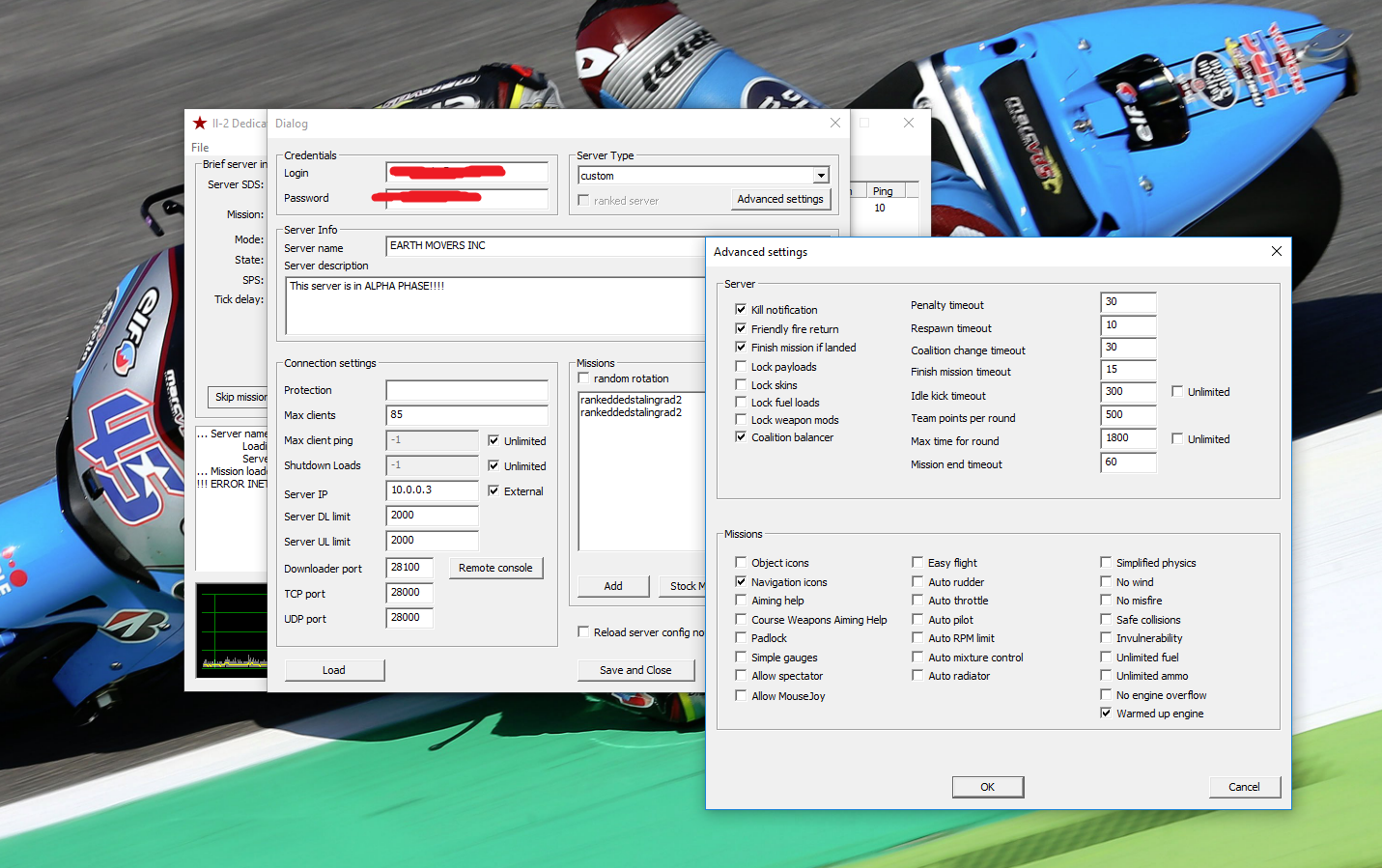Enable Auto radiator checkbox
Screen dimensions: 1382x868
[x=917, y=675]
